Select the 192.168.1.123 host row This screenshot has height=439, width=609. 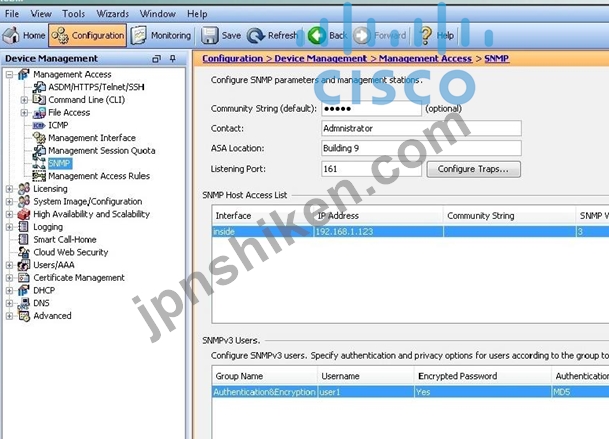pos(410,232)
